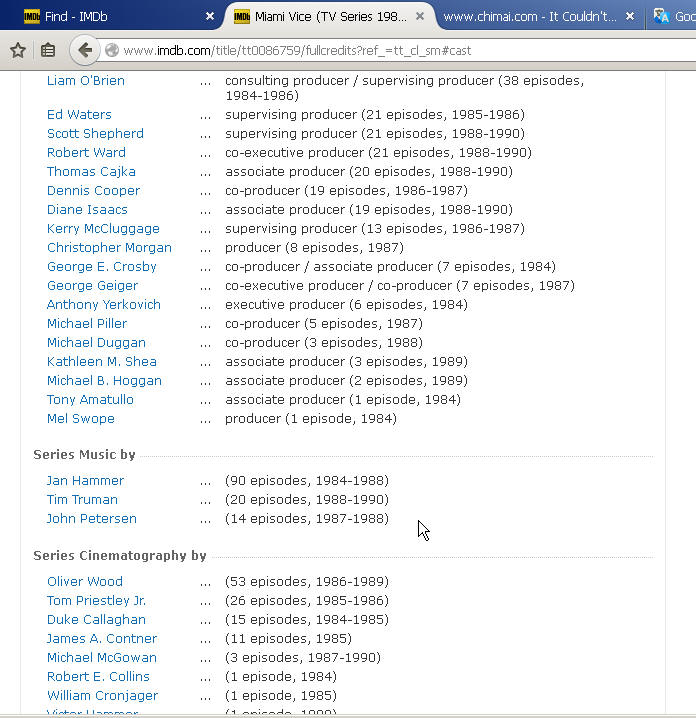Open the George E. Crosby link

point(102,267)
